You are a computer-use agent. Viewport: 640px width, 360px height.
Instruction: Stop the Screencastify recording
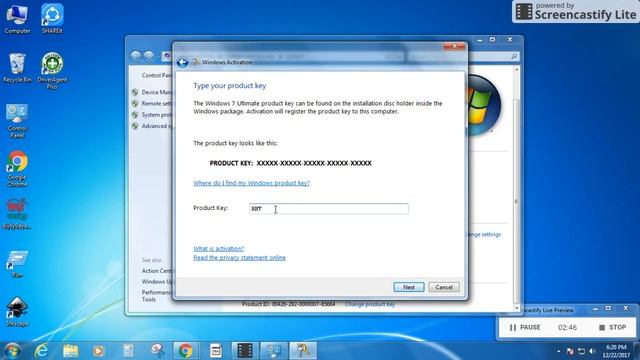point(613,327)
